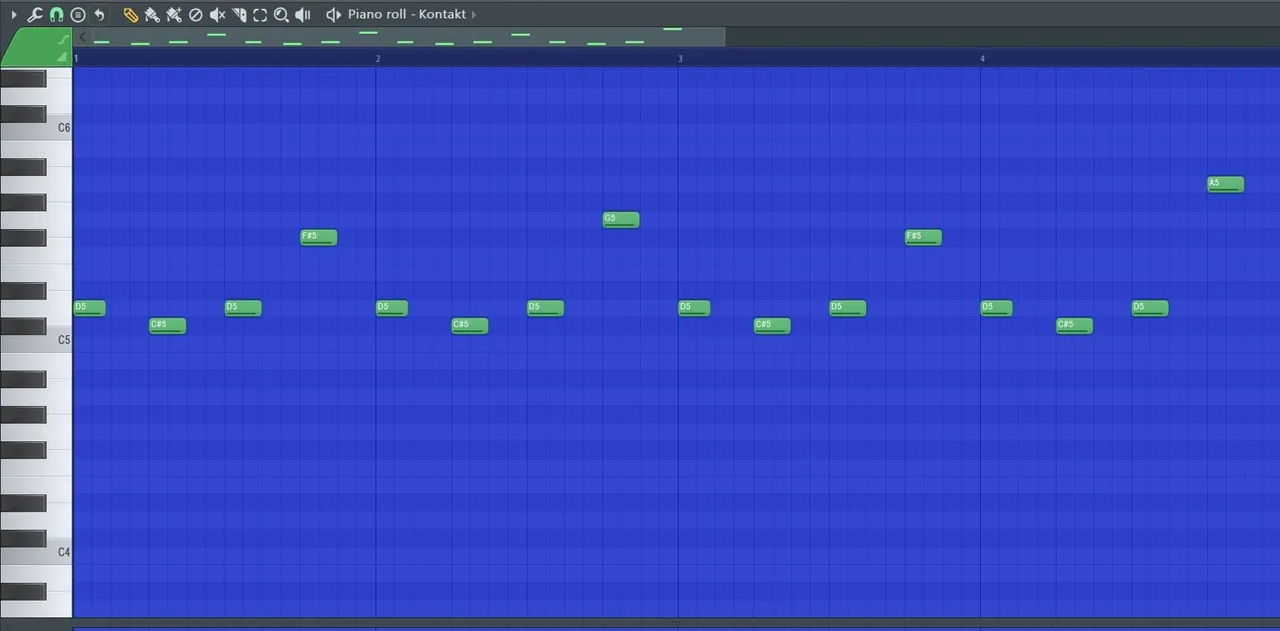
Task: Select the paint in drum mode tool
Action: [x=174, y=15]
